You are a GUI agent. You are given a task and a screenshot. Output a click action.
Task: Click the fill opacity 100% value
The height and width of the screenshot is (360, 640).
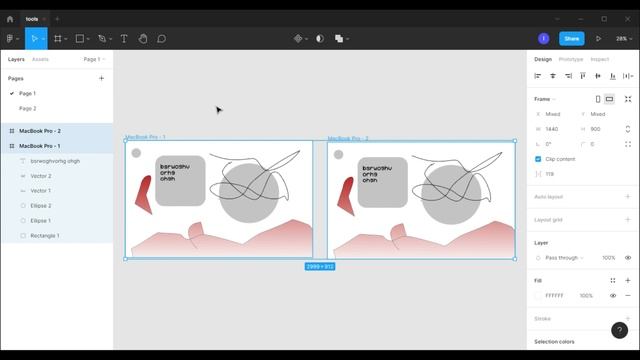[586, 296]
